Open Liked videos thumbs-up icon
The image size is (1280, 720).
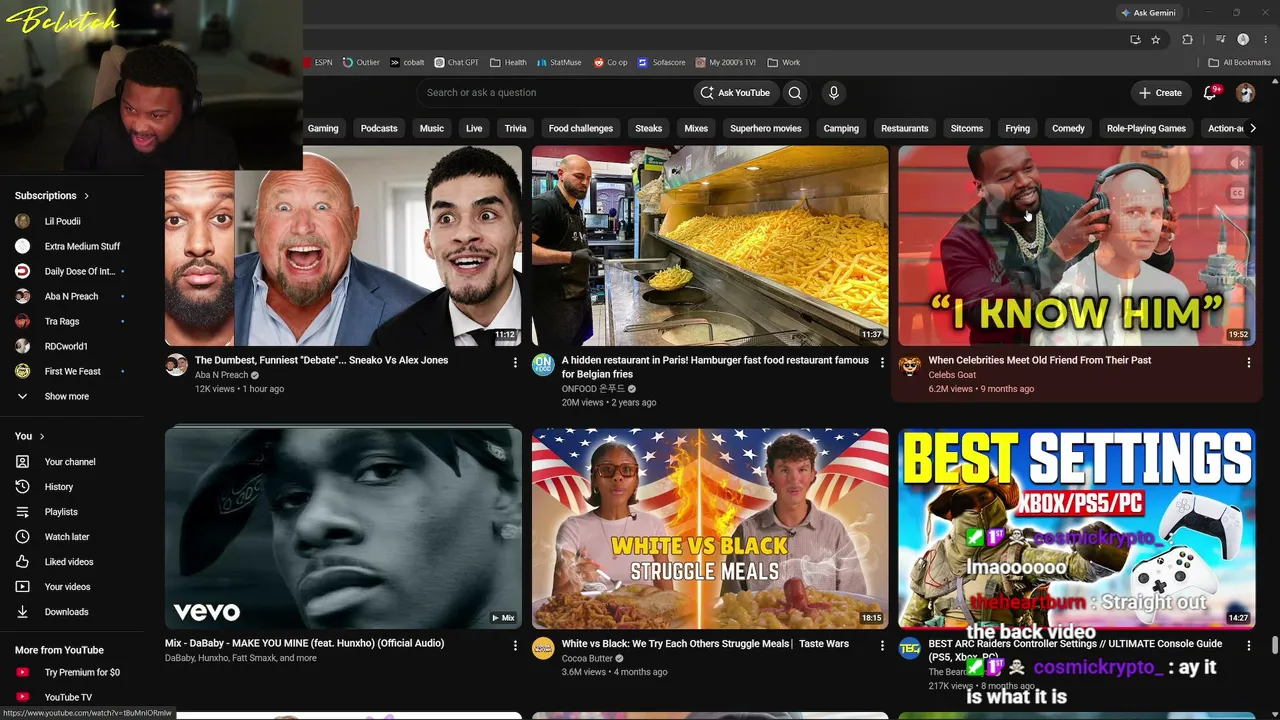point(22,562)
